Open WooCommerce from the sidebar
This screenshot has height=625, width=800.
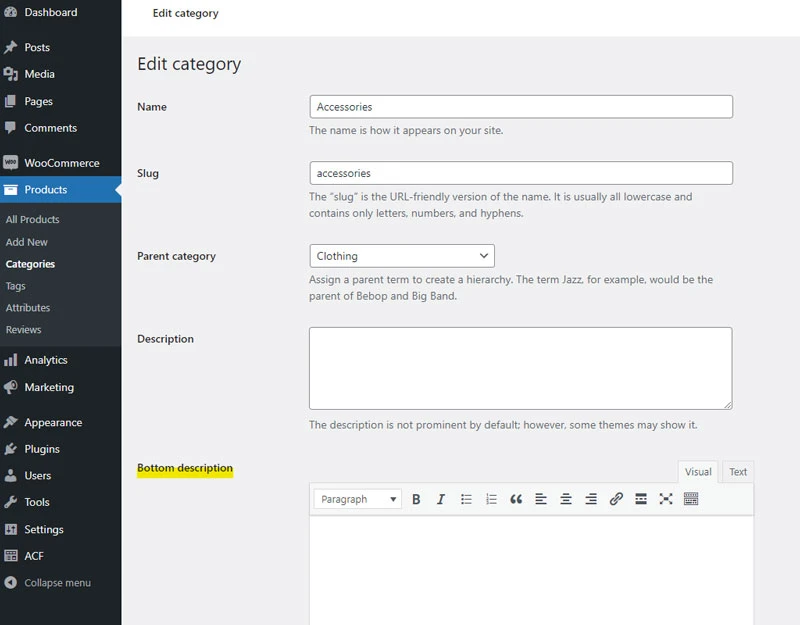coord(62,162)
